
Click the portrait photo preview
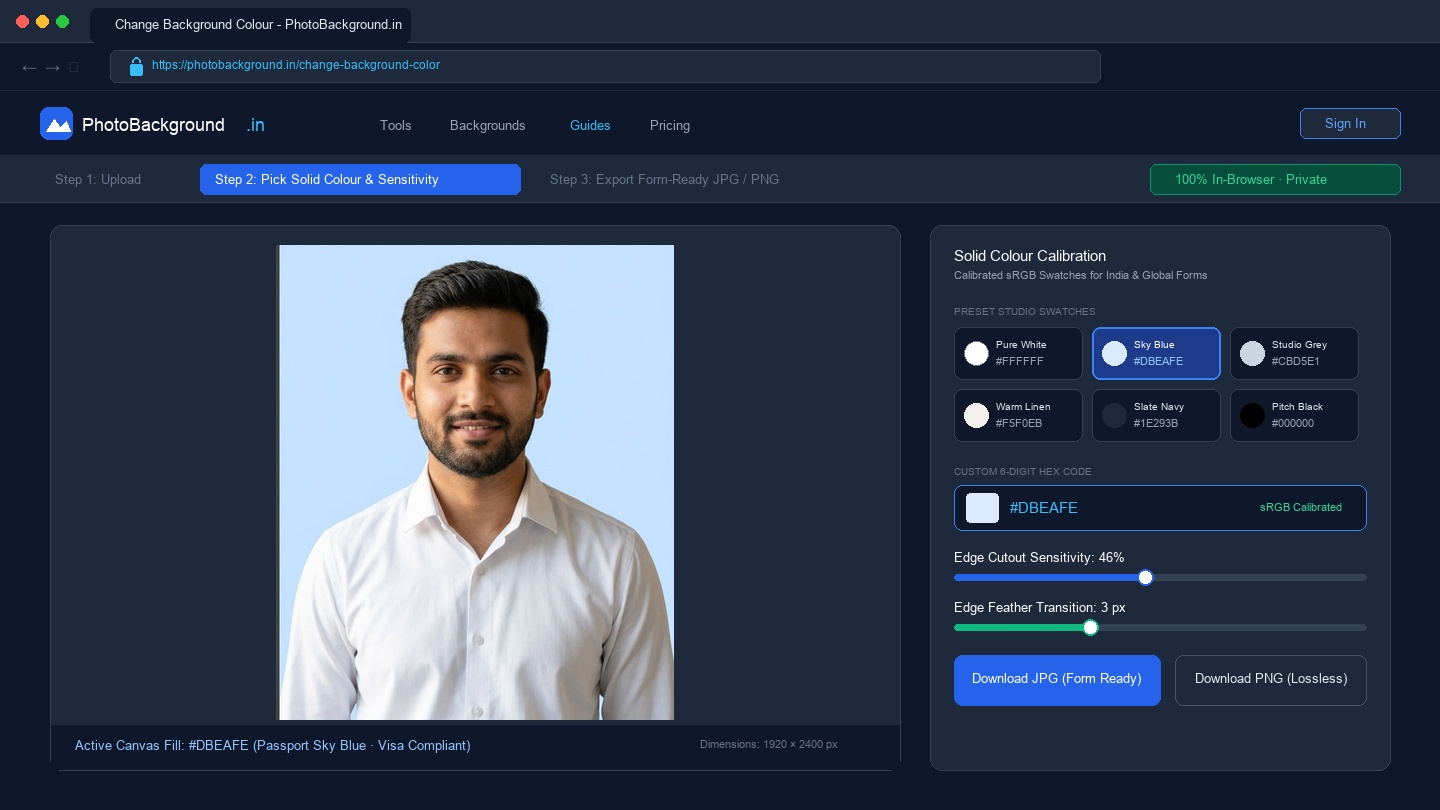click(475, 482)
